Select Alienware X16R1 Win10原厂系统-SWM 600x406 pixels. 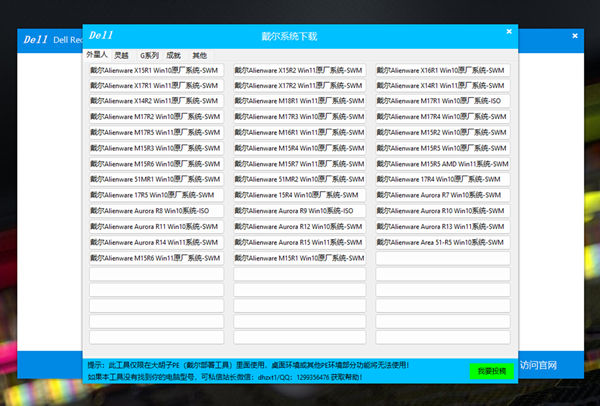(443, 70)
